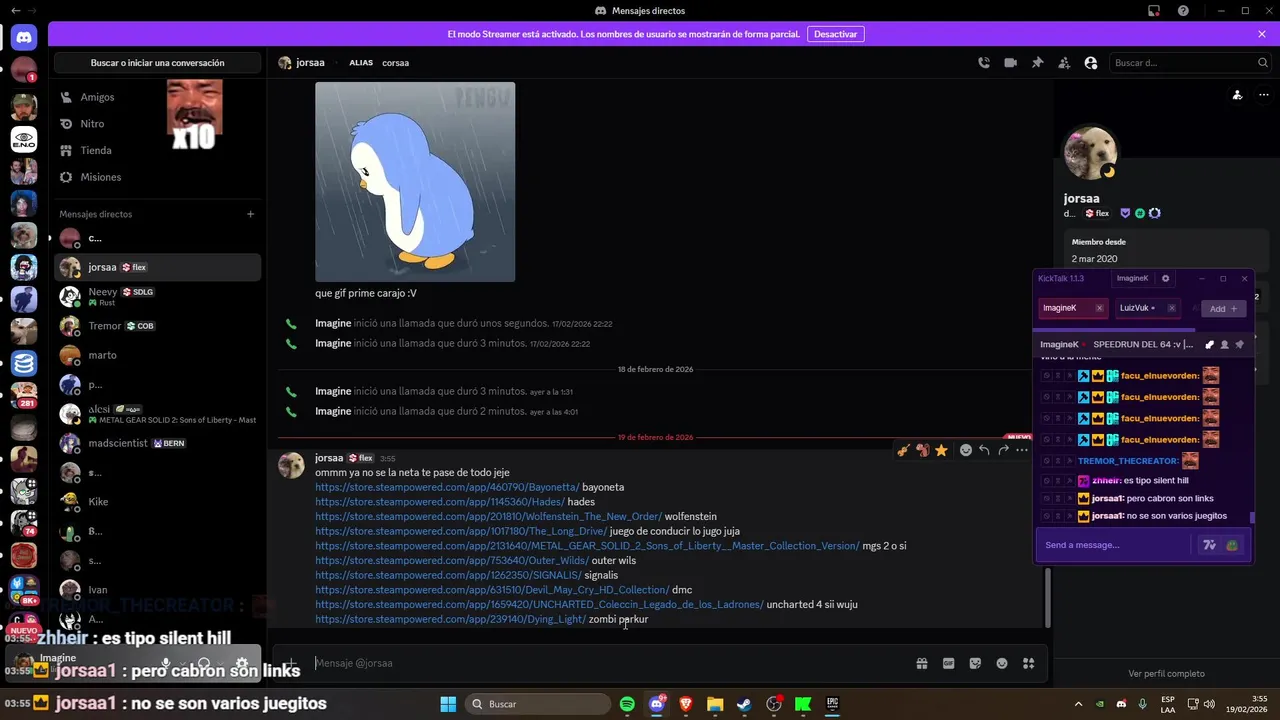The image size is (1280, 720).
Task: Click the friend status icon in profile panel
Action: [1237, 95]
